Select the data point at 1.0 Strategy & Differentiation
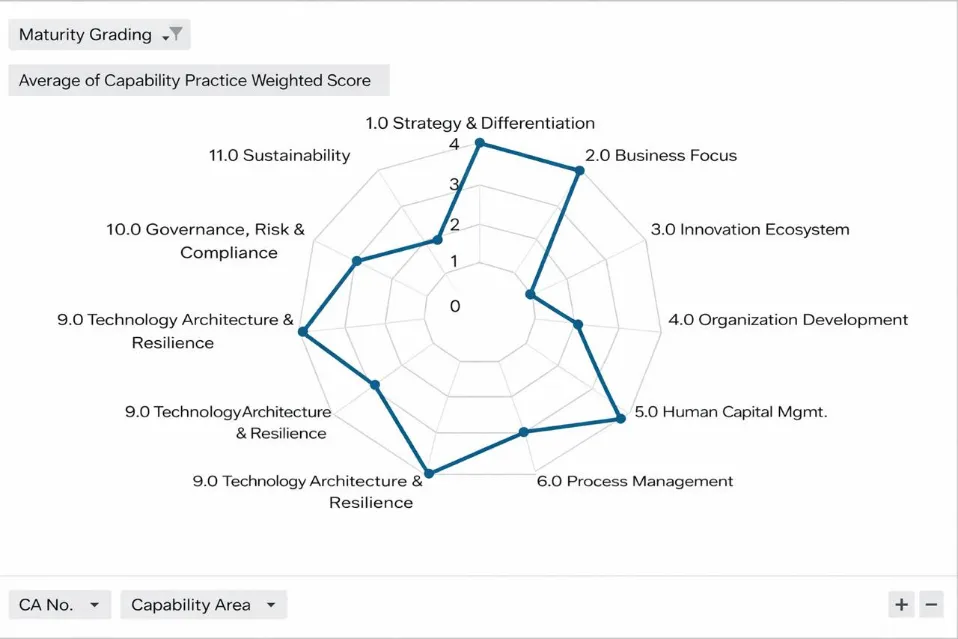 point(480,143)
